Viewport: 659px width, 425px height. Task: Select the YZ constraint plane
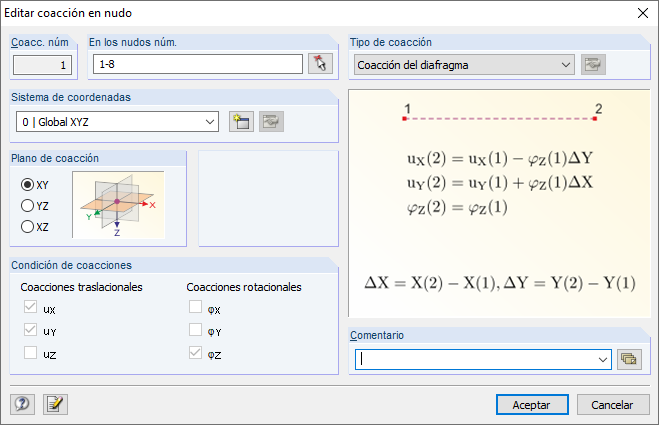point(28,206)
